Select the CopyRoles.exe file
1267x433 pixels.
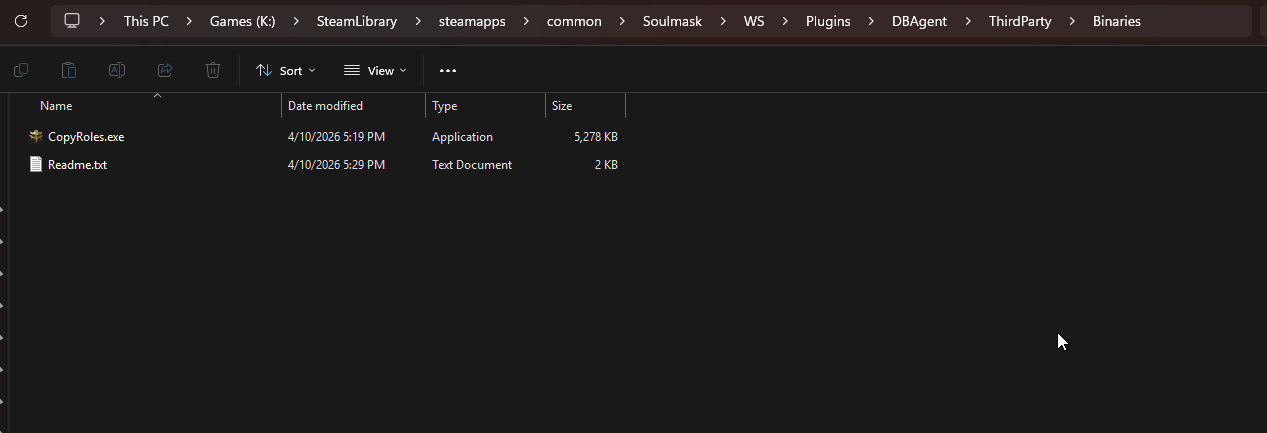click(x=86, y=137)
